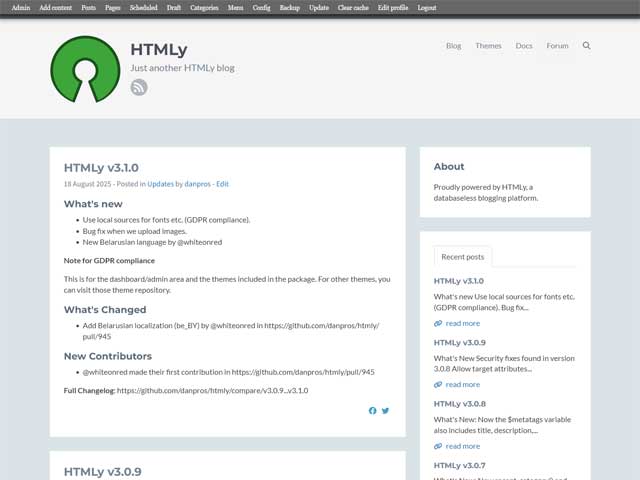Select the Recent posts tab

(463, 257)
